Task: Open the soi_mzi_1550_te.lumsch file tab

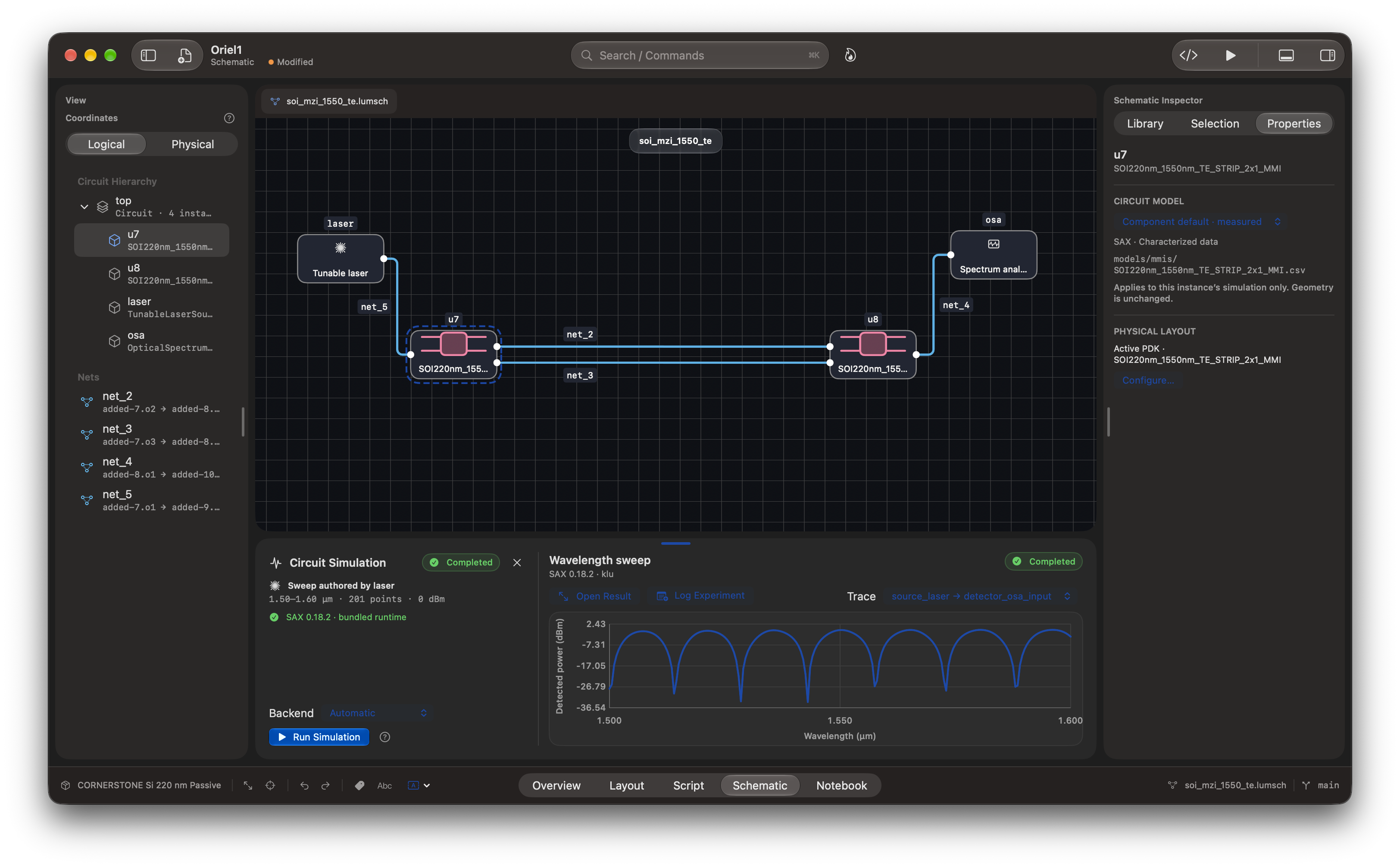Action: (x=329, y=101)
